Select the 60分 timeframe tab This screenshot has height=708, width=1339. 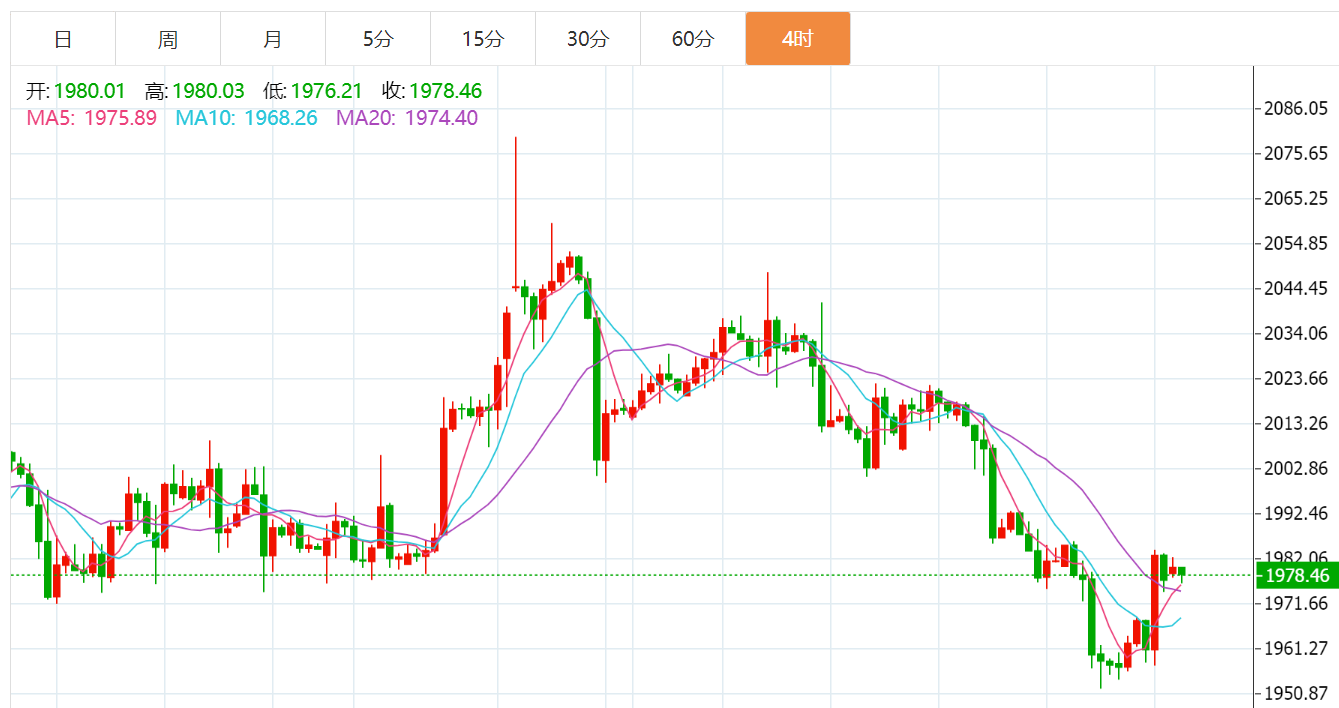pos(693,39)
